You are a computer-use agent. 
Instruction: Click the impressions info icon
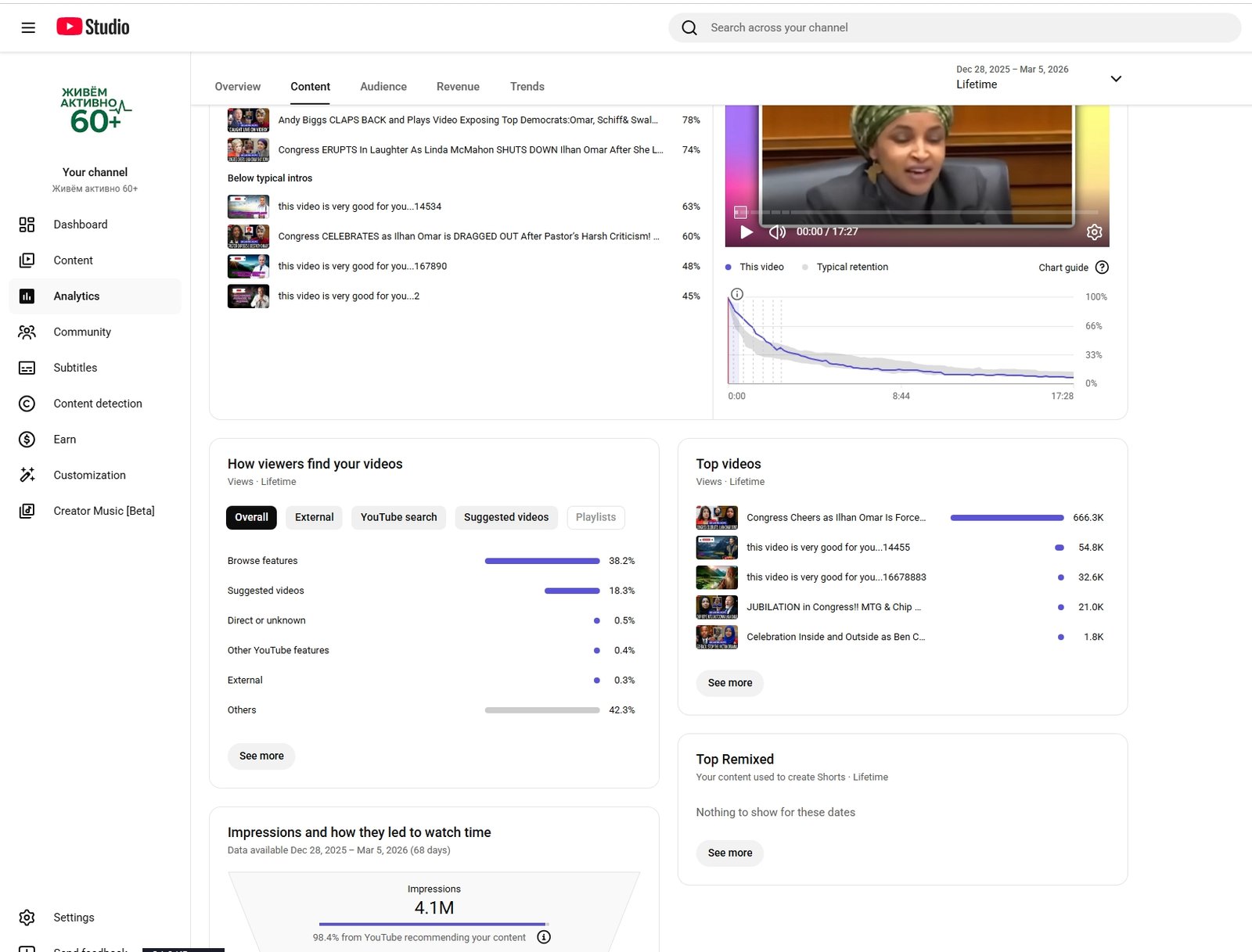[x=544, y=937]
